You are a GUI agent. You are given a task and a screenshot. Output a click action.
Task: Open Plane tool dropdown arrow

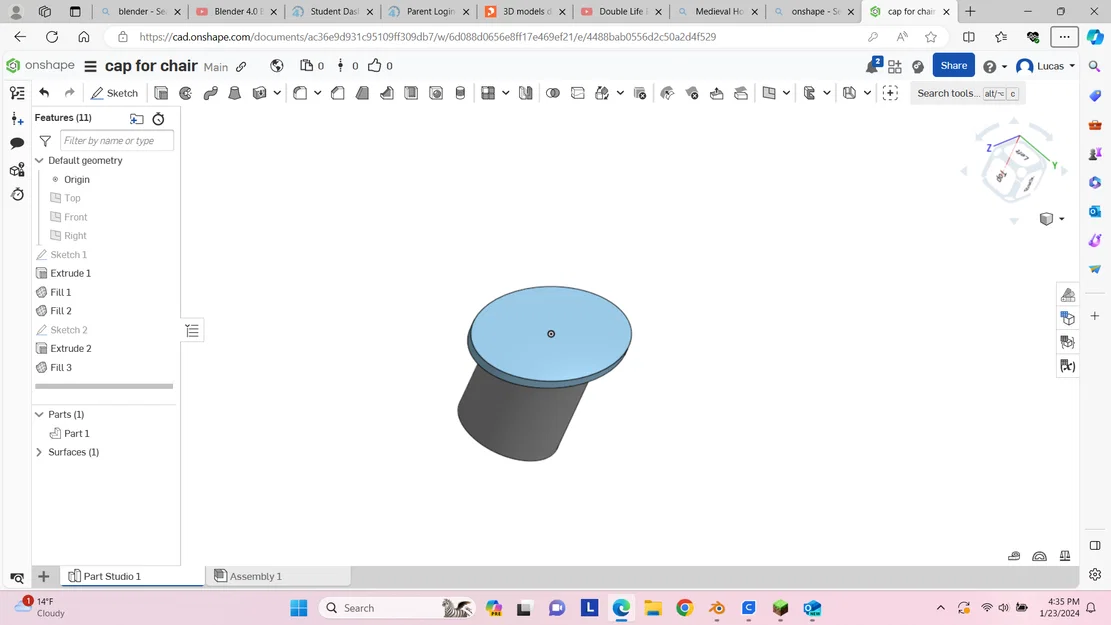[x=786, y=93]
